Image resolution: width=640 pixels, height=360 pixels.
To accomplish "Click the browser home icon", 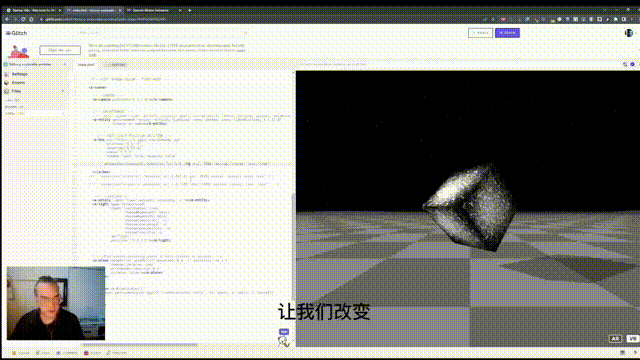I will point(31,19).
